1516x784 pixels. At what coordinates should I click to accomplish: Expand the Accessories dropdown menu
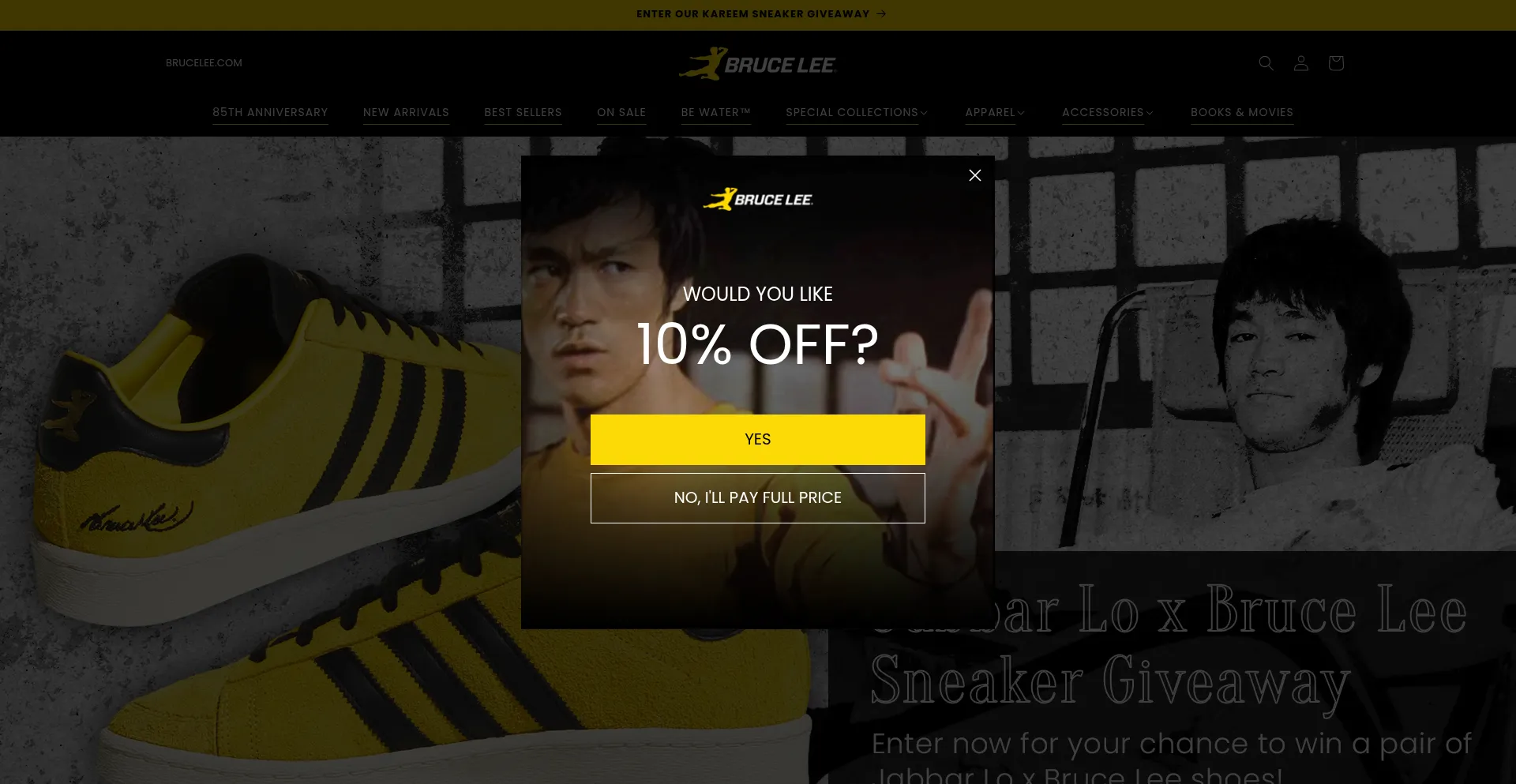[x=1108, y=113]
